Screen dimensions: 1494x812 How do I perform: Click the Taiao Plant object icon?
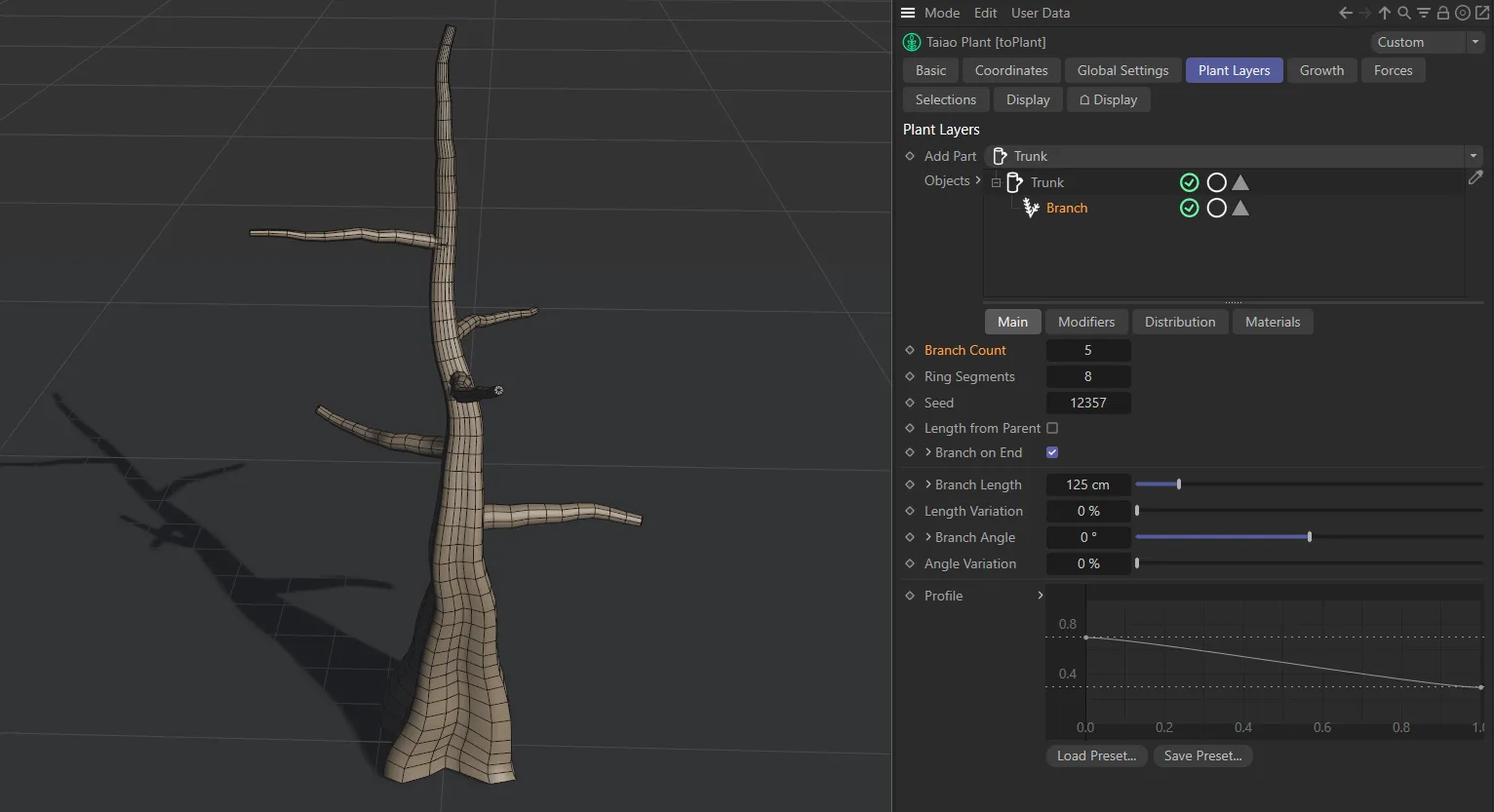pos(912,42)
